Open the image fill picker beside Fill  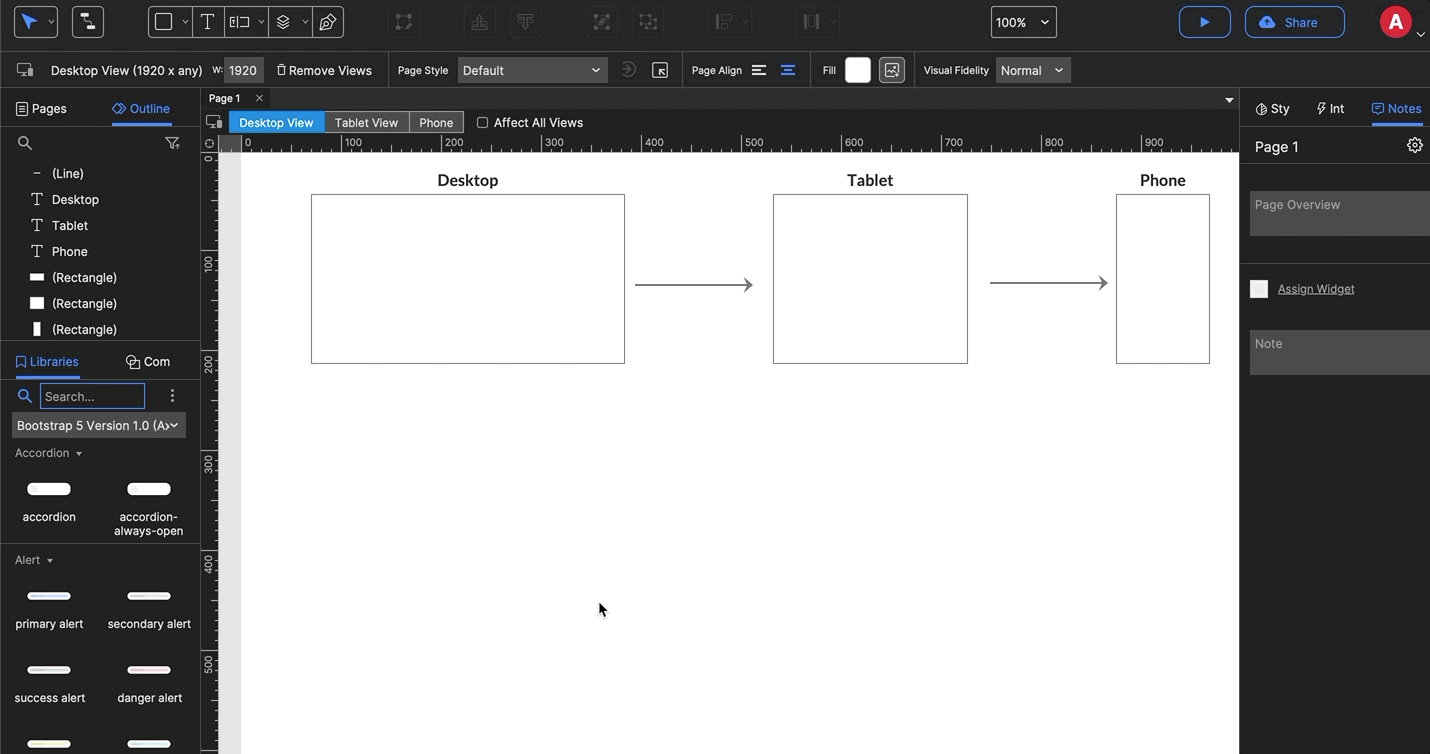click(890, 70)
